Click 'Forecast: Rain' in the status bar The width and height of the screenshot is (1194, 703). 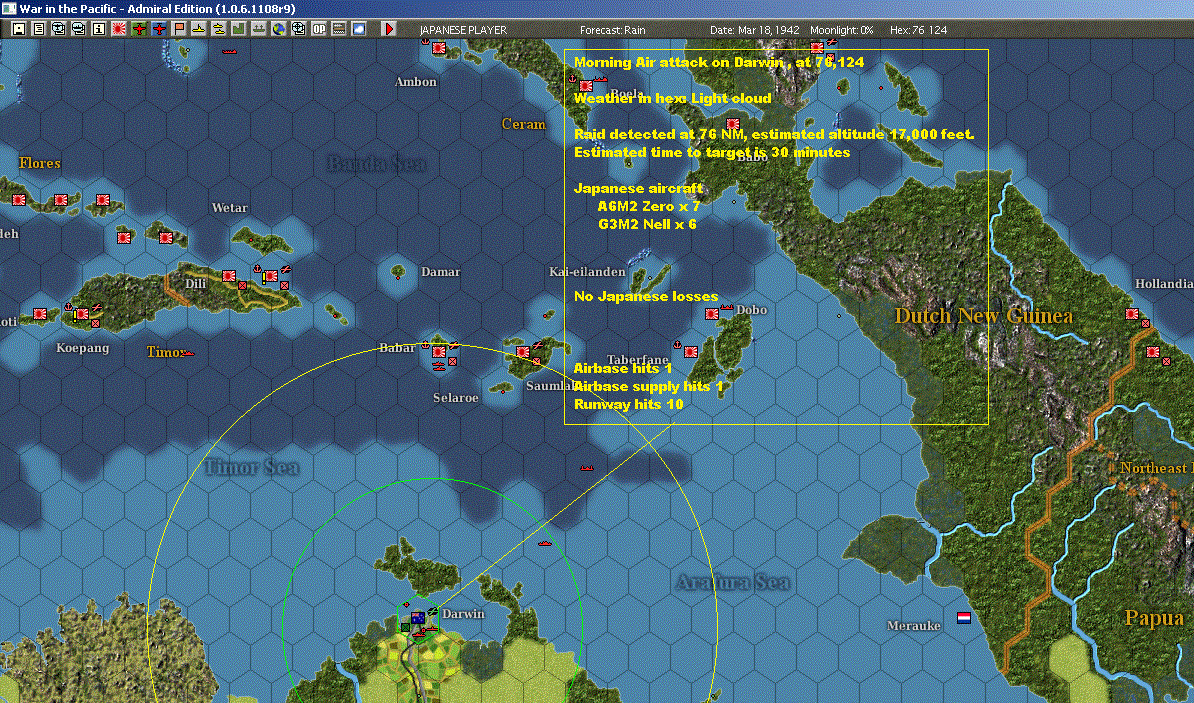click(612, 30)
